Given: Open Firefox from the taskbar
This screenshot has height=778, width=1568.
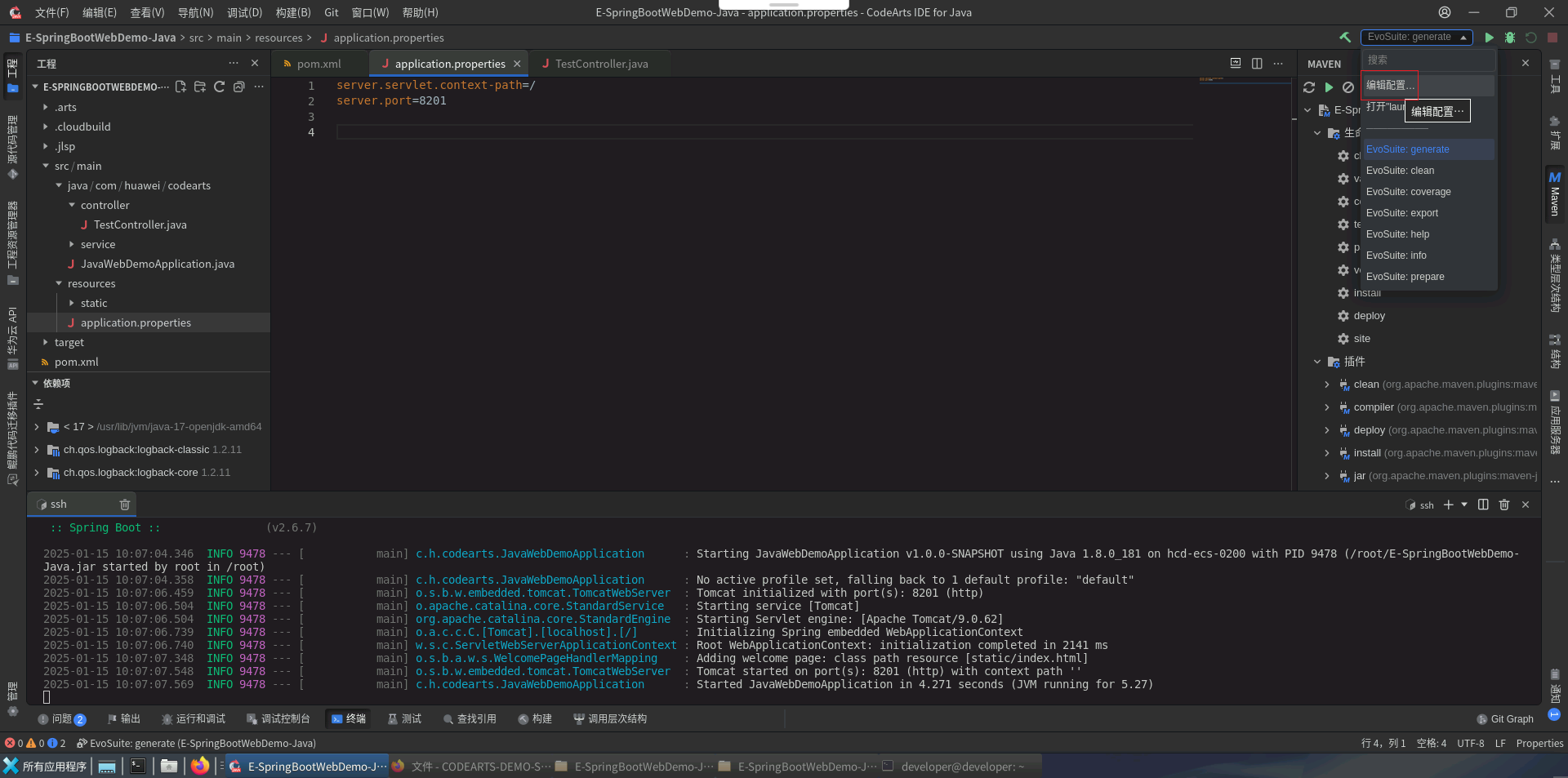Looking at the screenshot, I should tap(200, 766).
